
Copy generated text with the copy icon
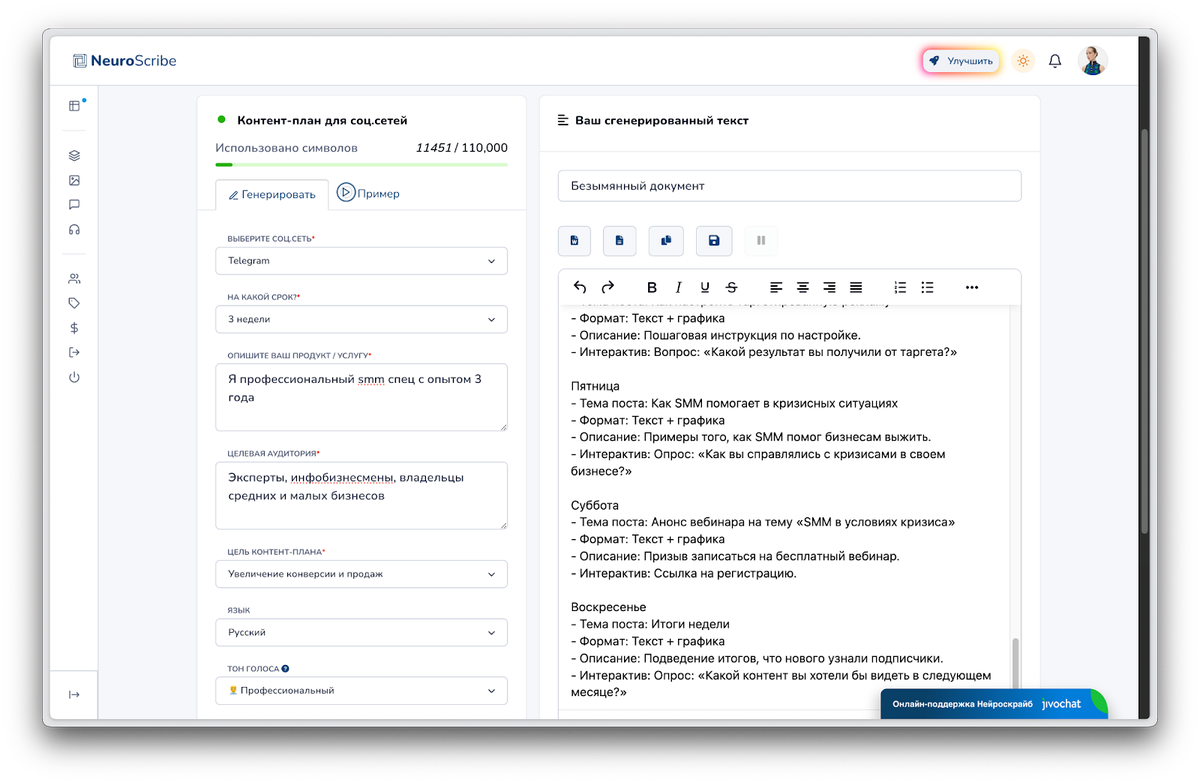click(666, 240)
